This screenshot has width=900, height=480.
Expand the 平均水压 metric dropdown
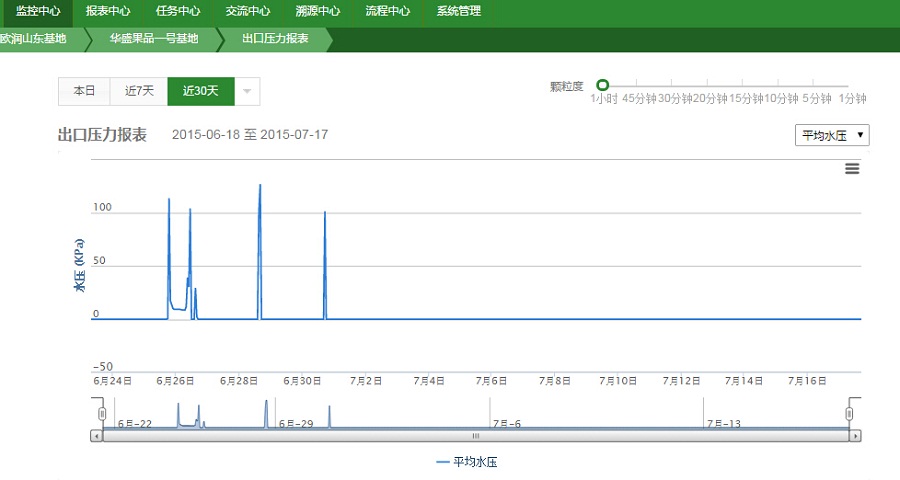click(x=832, y=135)
